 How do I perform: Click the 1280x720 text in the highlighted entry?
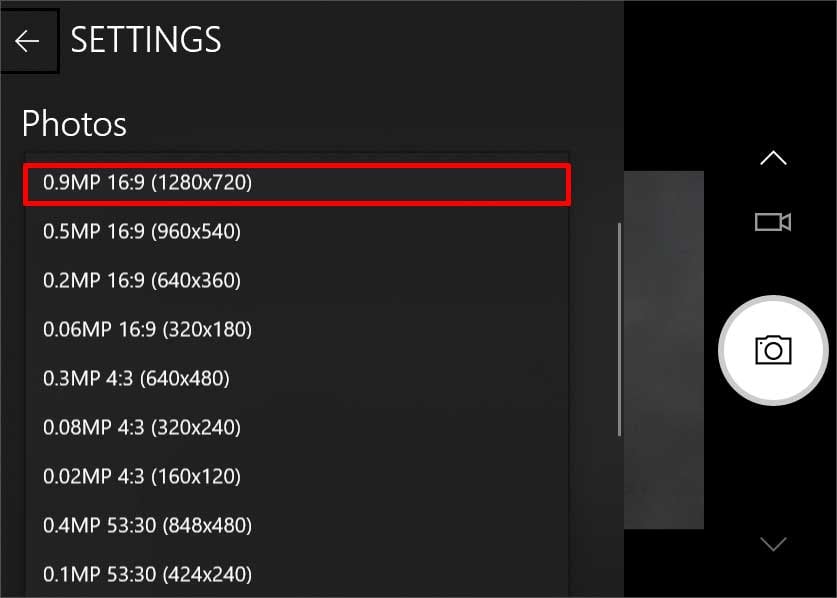pos(202,183)
